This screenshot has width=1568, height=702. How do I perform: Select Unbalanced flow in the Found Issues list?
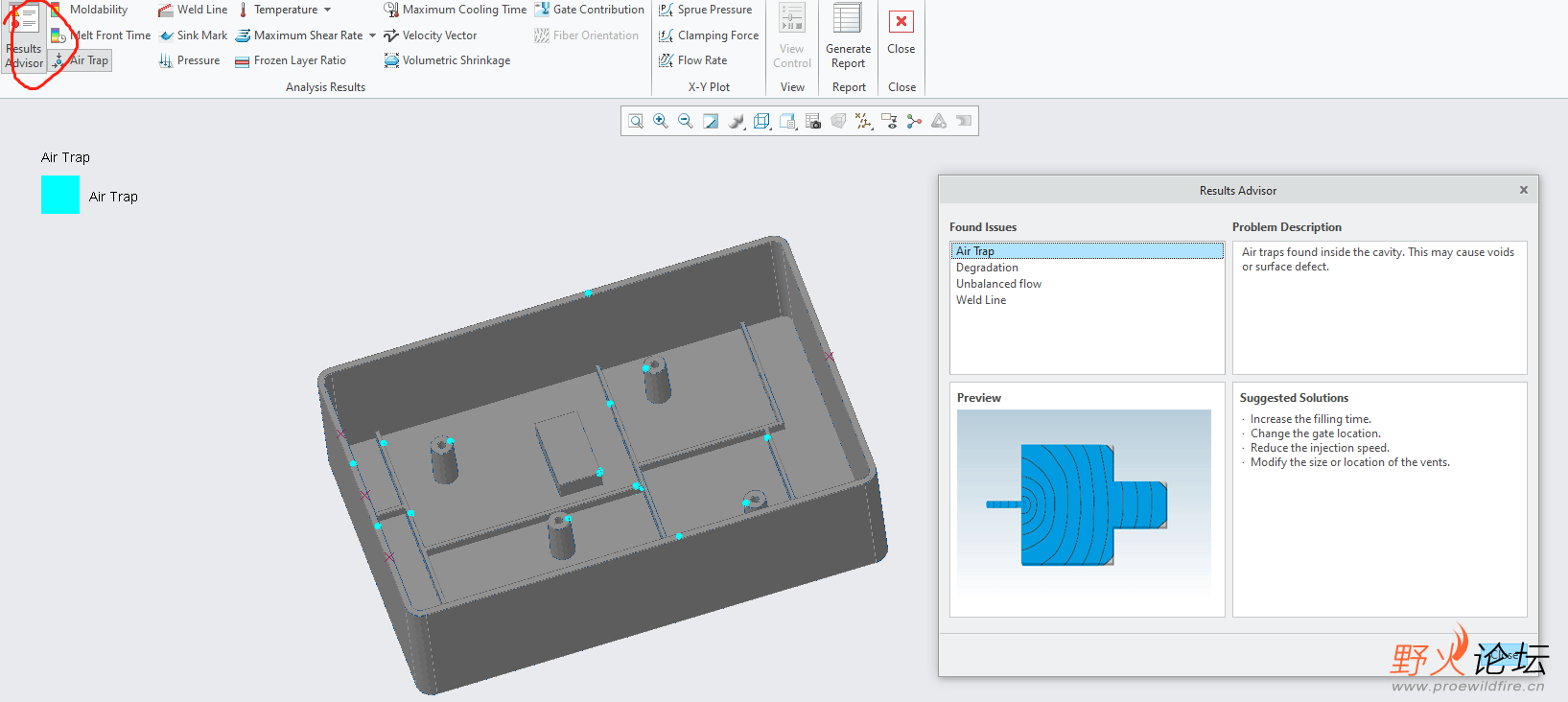click(x=998, y=284)
